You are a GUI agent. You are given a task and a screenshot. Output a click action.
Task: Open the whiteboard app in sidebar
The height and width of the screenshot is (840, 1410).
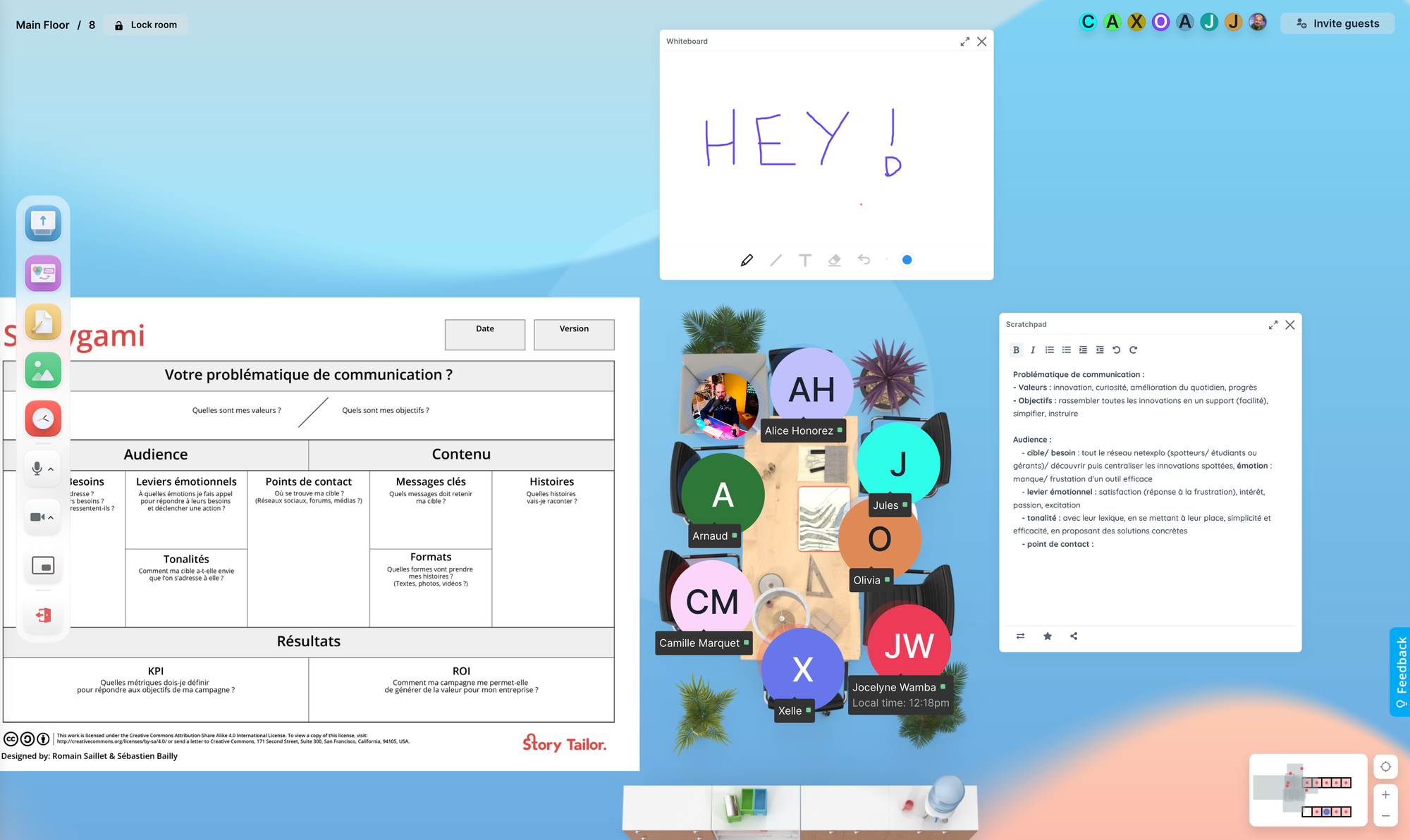click(x=43, y=273)
